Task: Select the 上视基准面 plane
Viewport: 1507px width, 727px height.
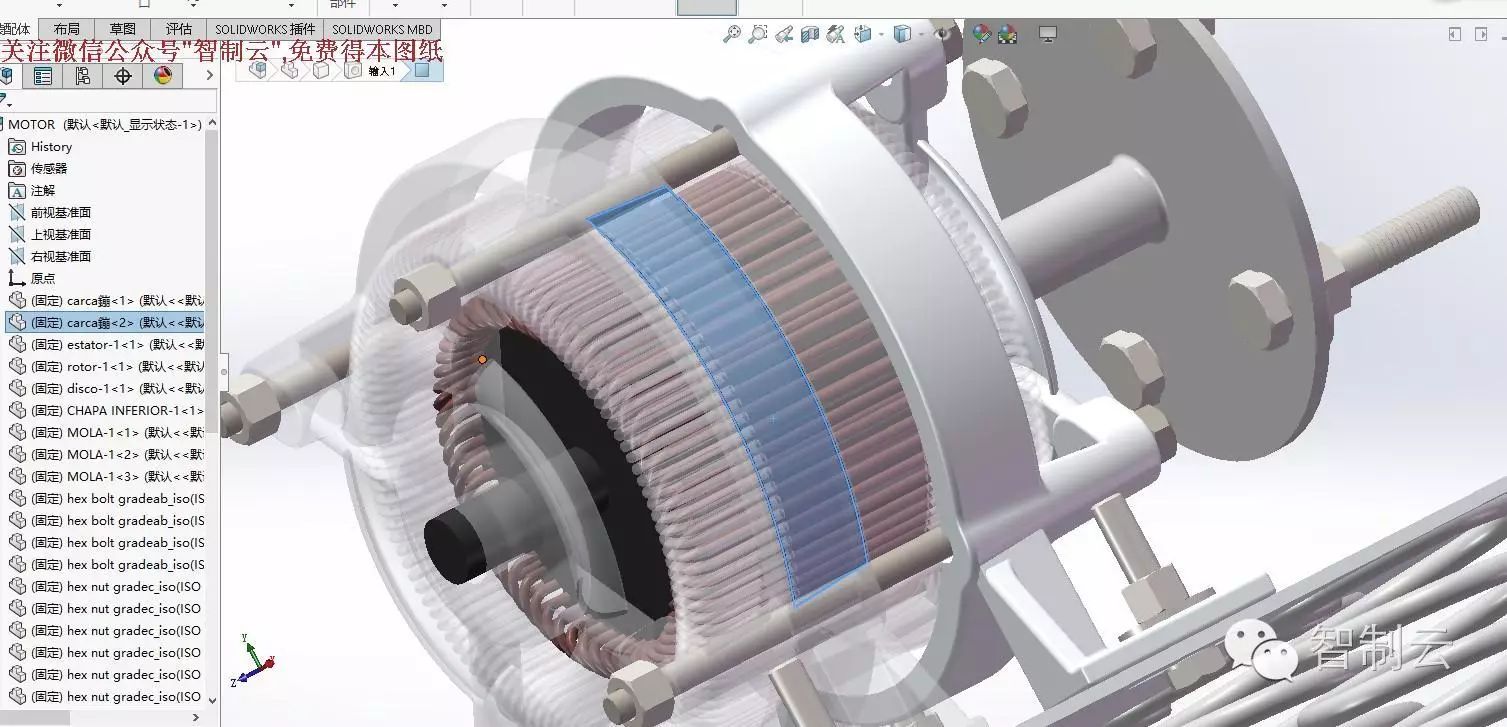Action: coord(60,235)
